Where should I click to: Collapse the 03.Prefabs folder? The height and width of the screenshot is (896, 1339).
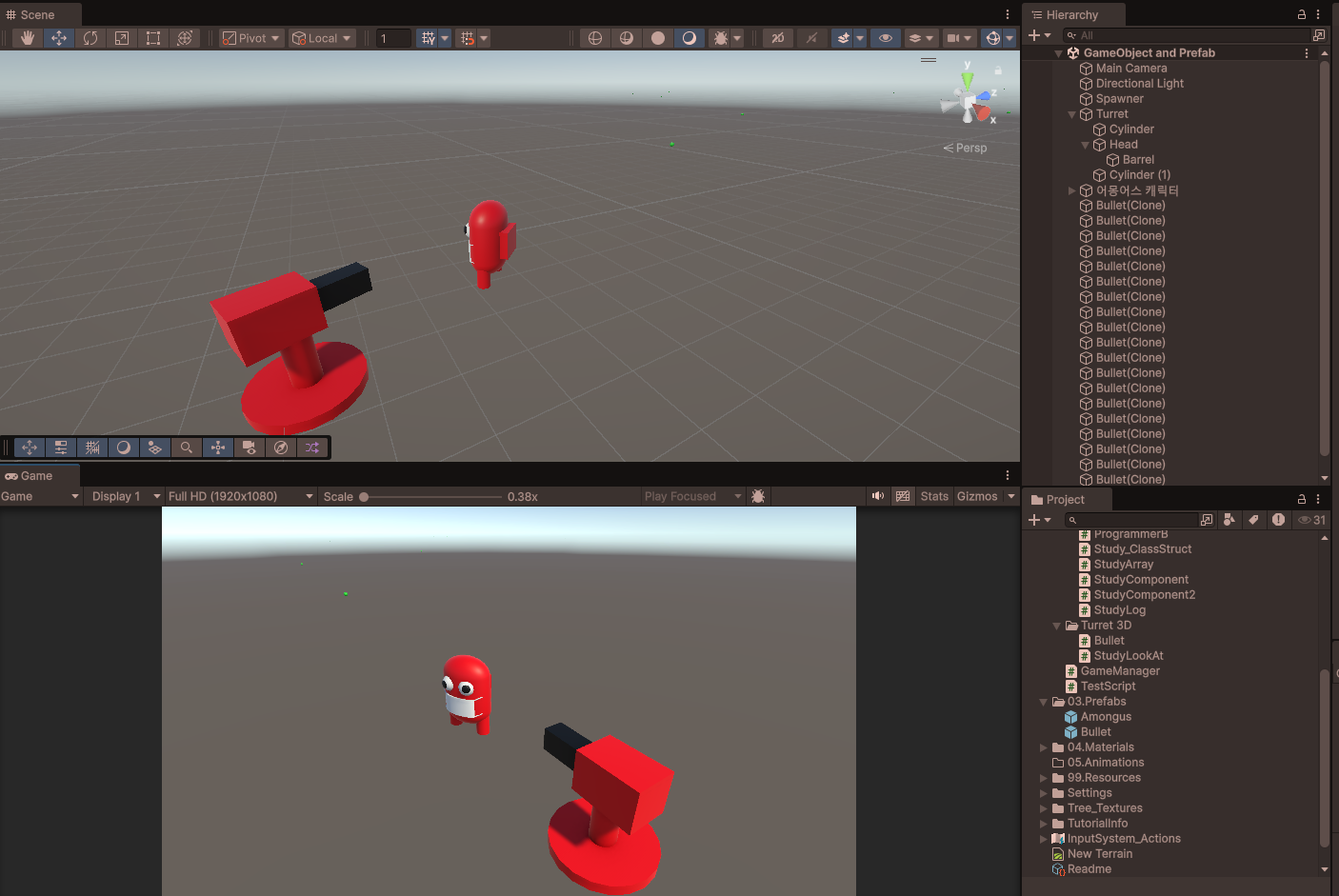point(1044,702)
